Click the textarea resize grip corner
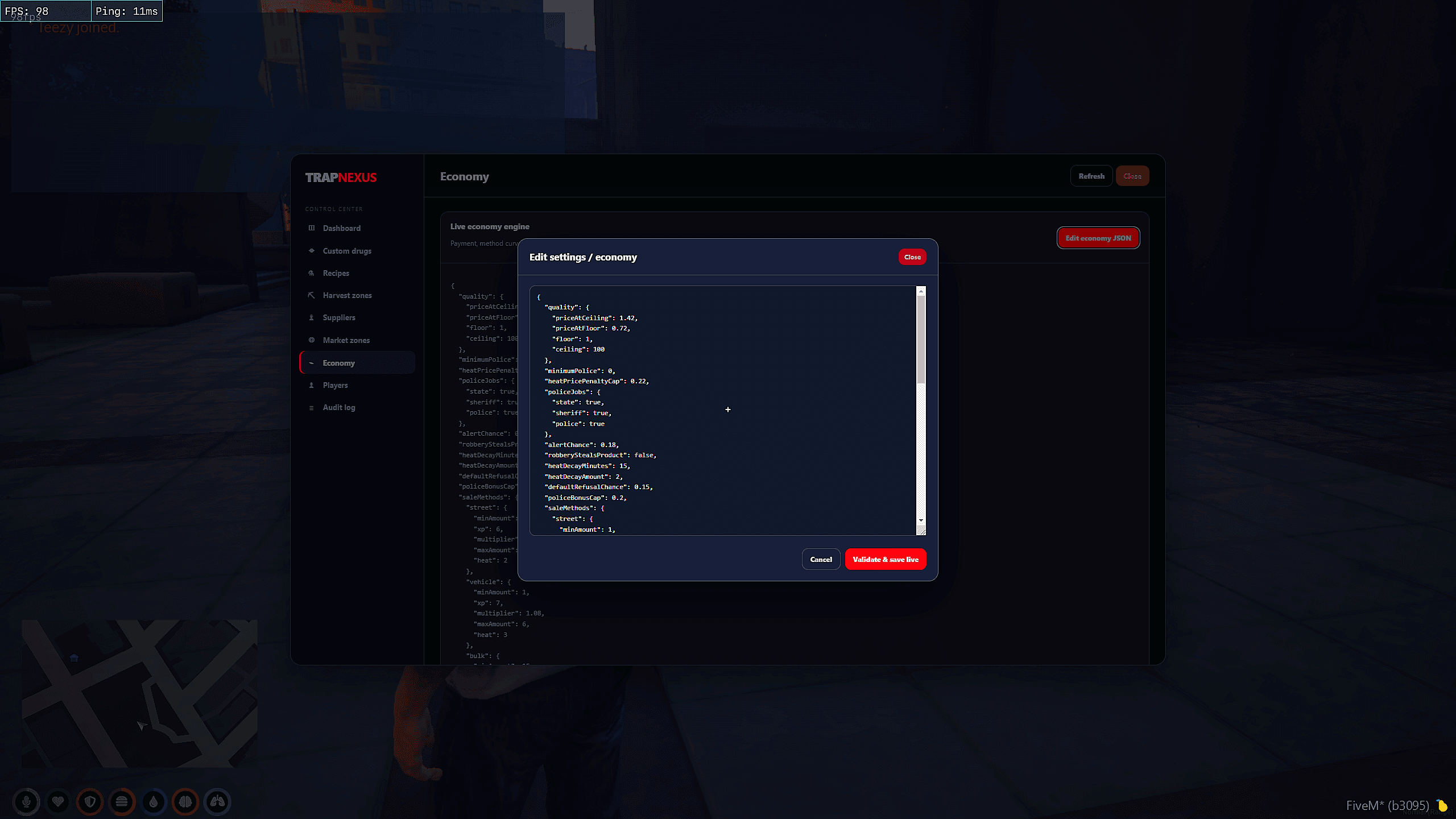The height and width of the screenshot is (819, 1456). click(921, 531)
